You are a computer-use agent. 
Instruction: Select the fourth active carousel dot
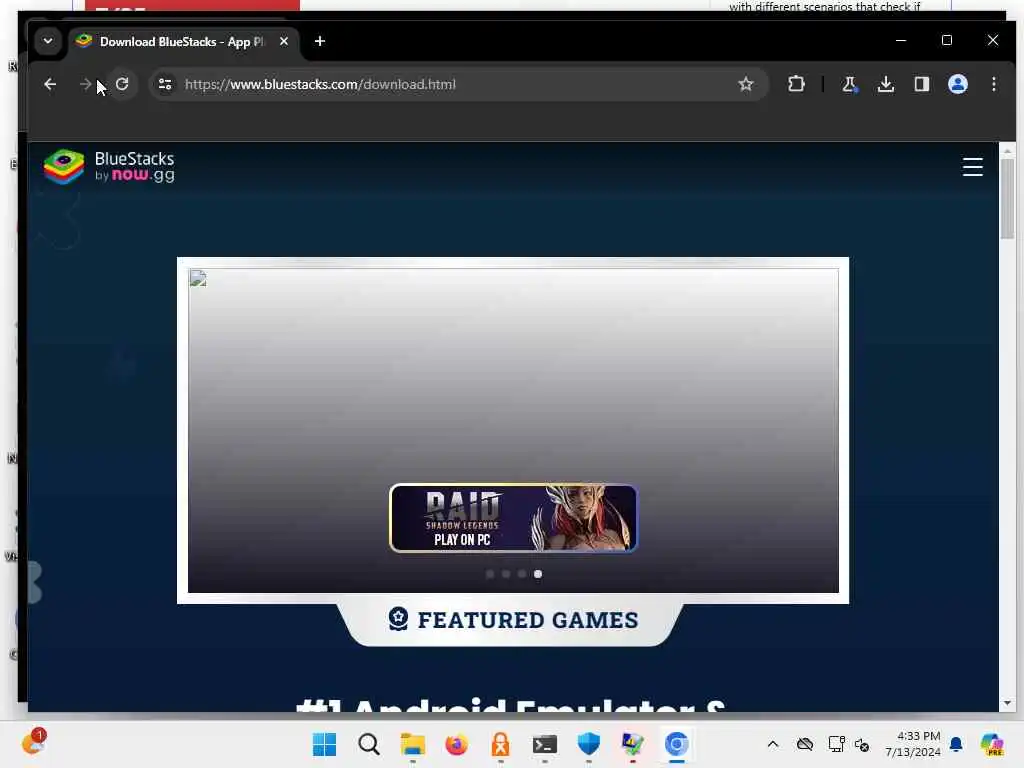pos(537,574)
